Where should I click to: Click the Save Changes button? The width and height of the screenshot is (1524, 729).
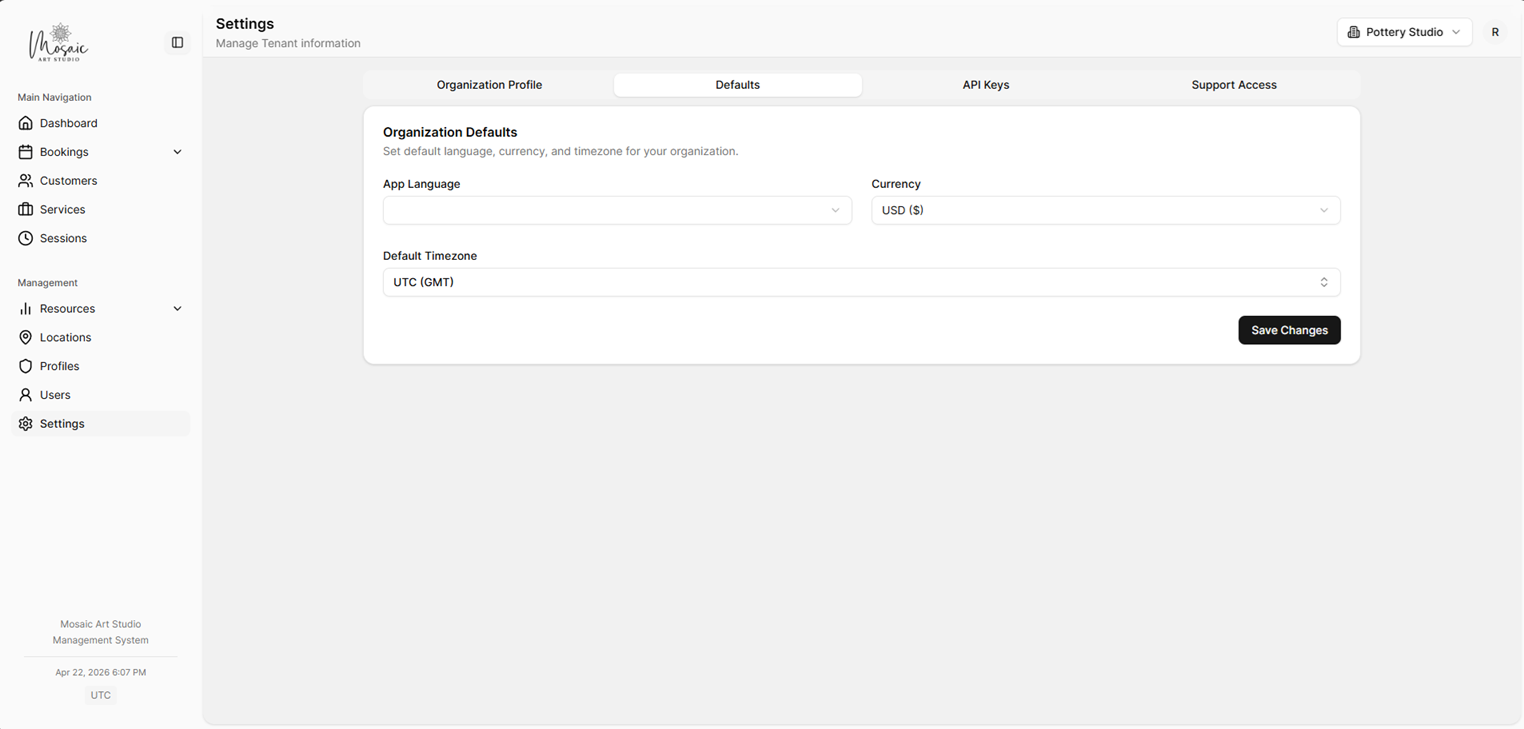pyautogui.click(x=1289, y=330)
